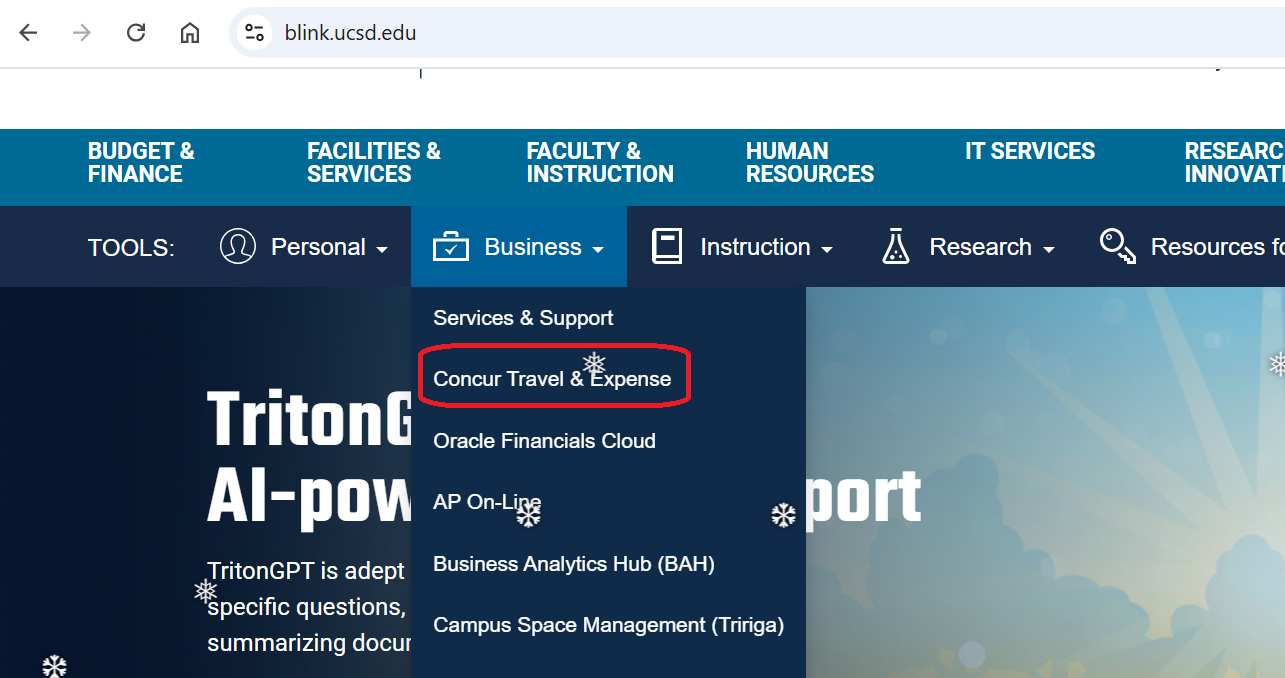The height and width of the screenshot is (678, 1285).
Task: Choose Oracle Financials Cloud from menu
Action: pos(544,441)
